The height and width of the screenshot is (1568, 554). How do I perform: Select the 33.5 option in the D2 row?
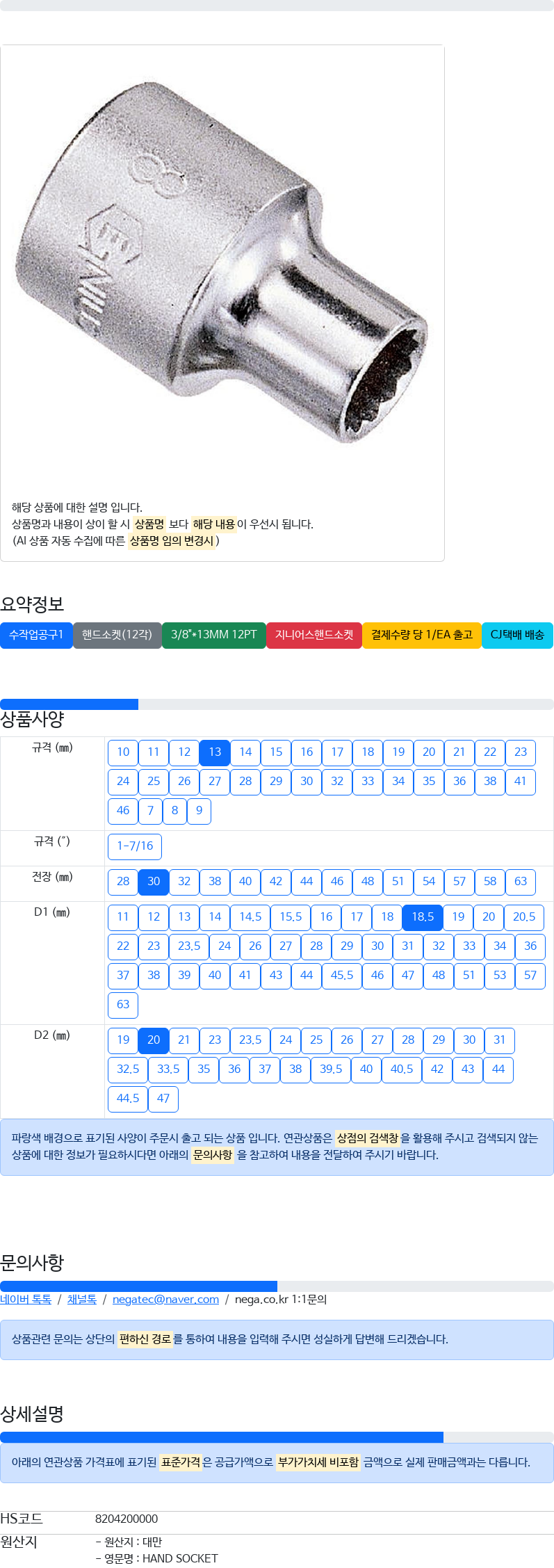[168, 1069]
